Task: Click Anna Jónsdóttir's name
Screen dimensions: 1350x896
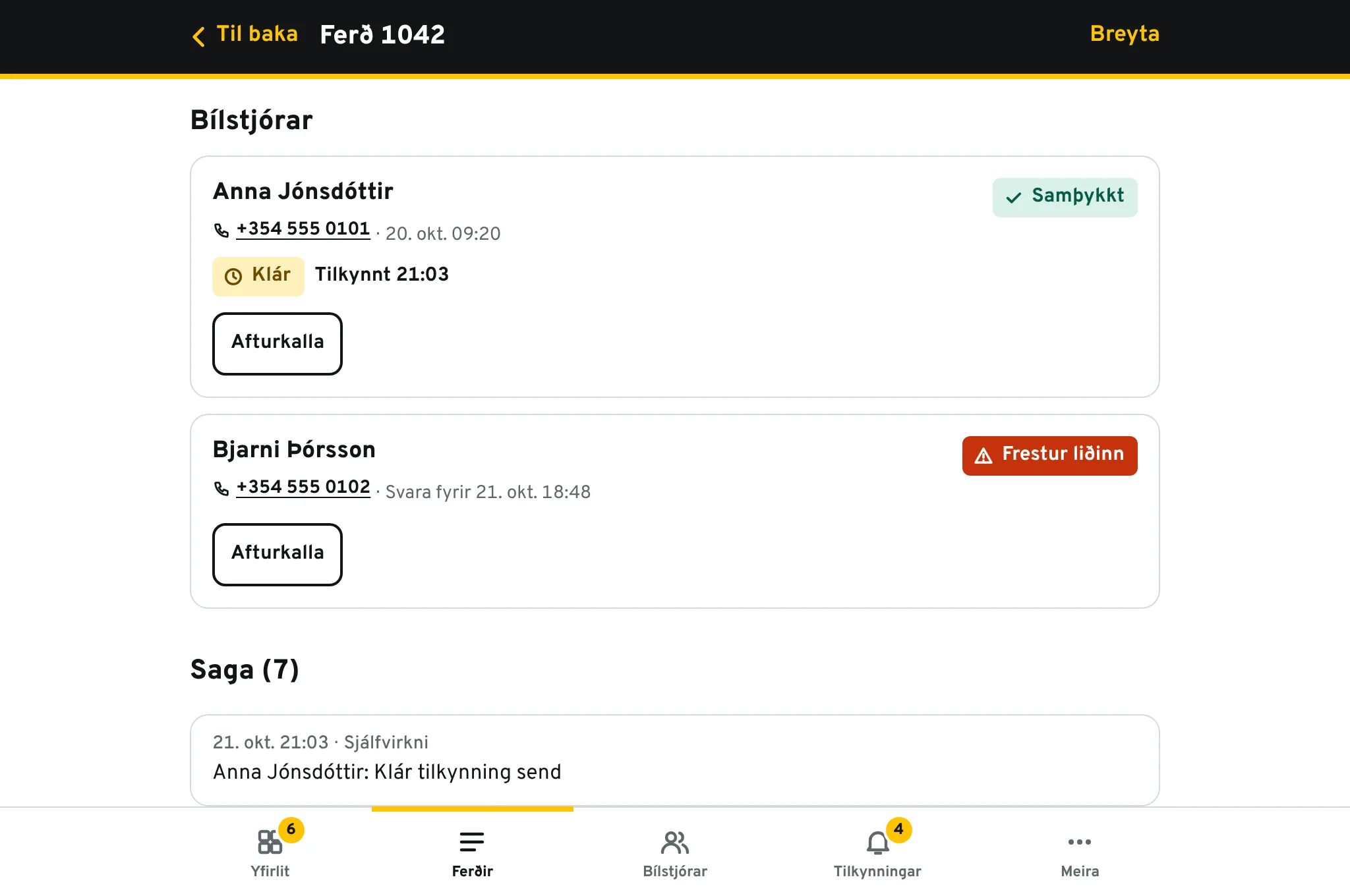Action: pos(303,192)
